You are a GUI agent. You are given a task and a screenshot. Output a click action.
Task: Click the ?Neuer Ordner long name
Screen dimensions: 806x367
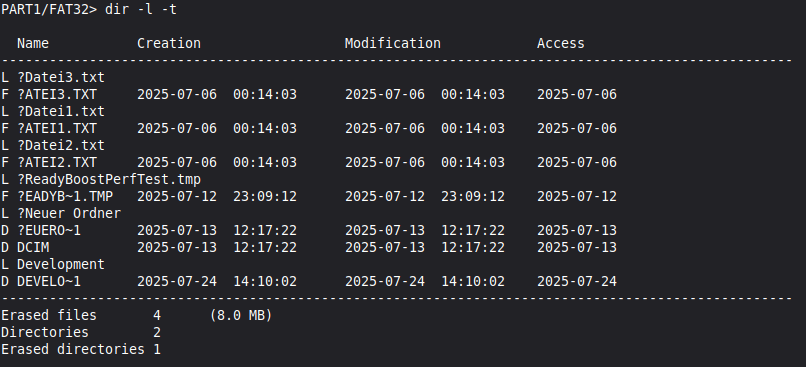coord(69,213)
